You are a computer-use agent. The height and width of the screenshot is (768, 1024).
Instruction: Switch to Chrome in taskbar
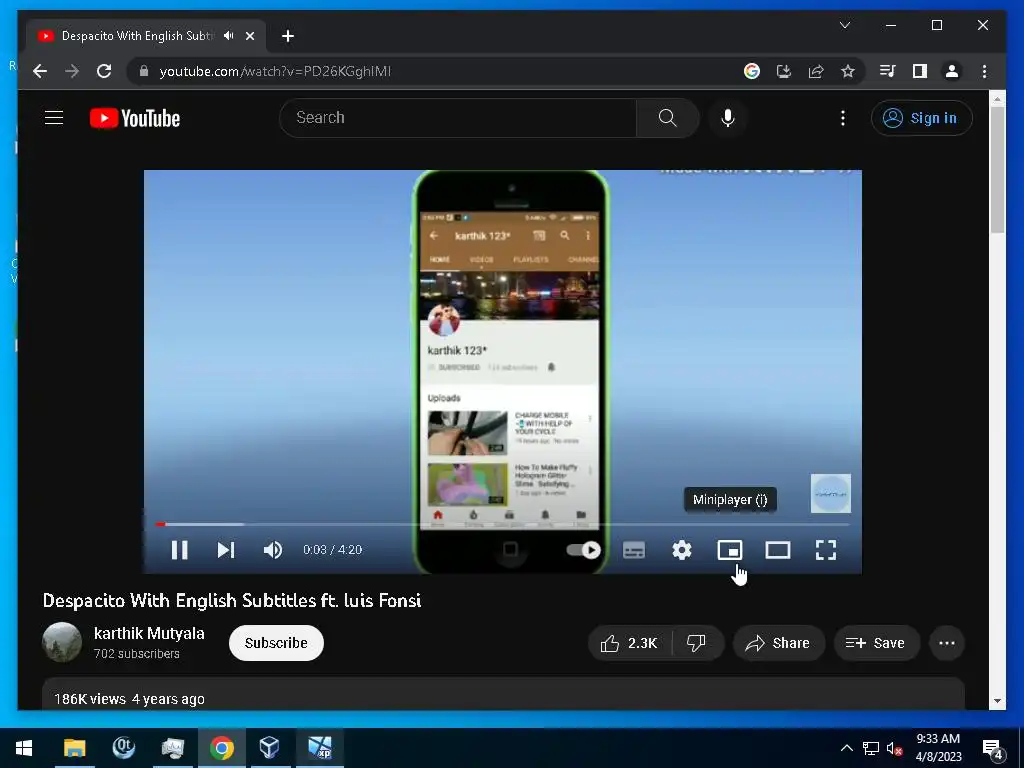(221, 748)
